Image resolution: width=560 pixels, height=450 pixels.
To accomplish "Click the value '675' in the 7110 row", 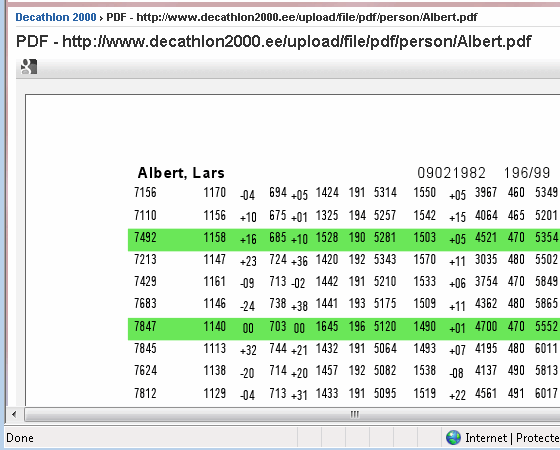I will 278,215.
